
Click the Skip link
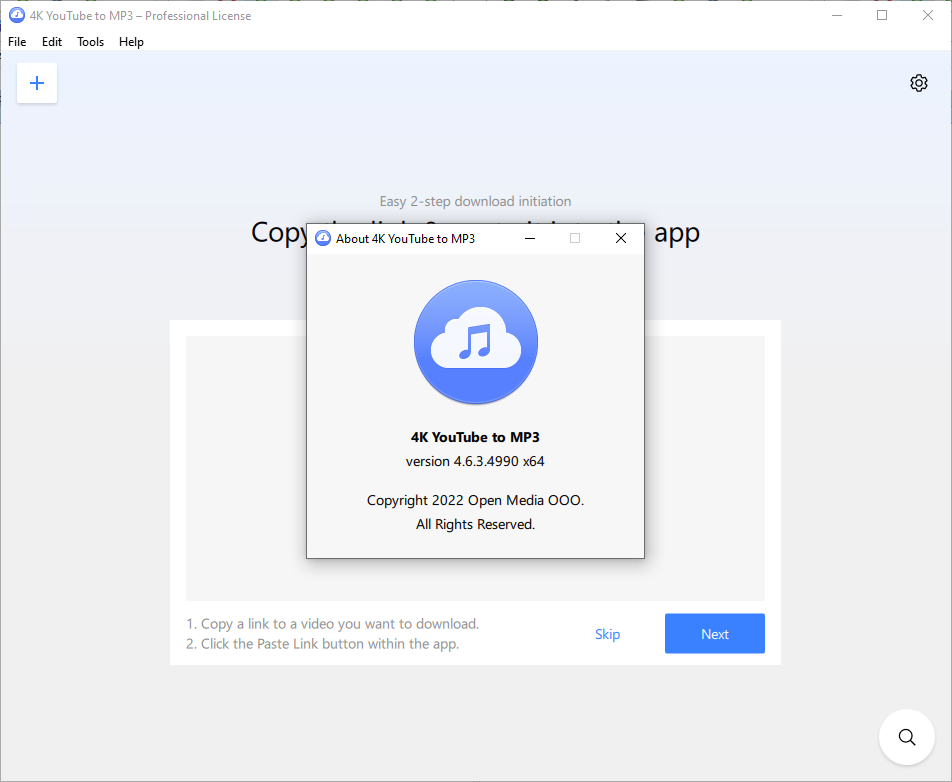607,634
